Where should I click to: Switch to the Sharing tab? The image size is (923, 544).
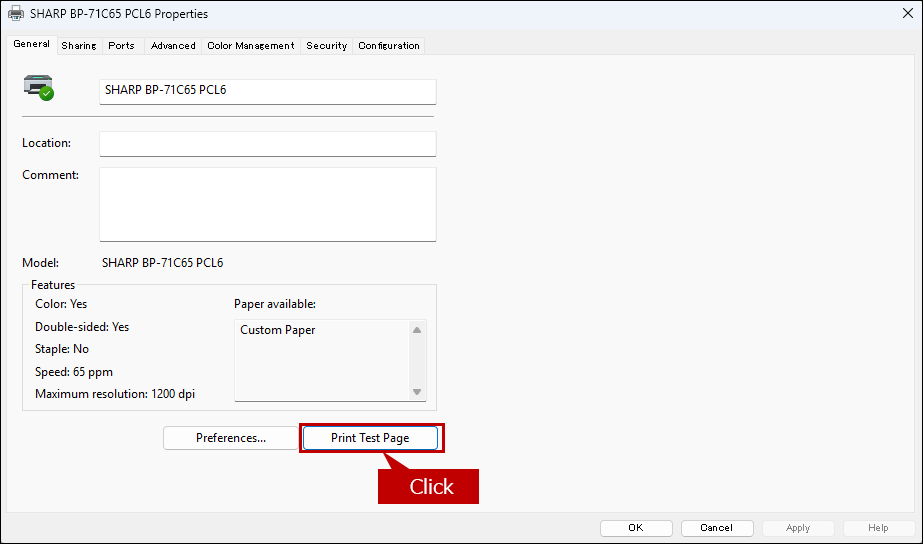[79, 45]
